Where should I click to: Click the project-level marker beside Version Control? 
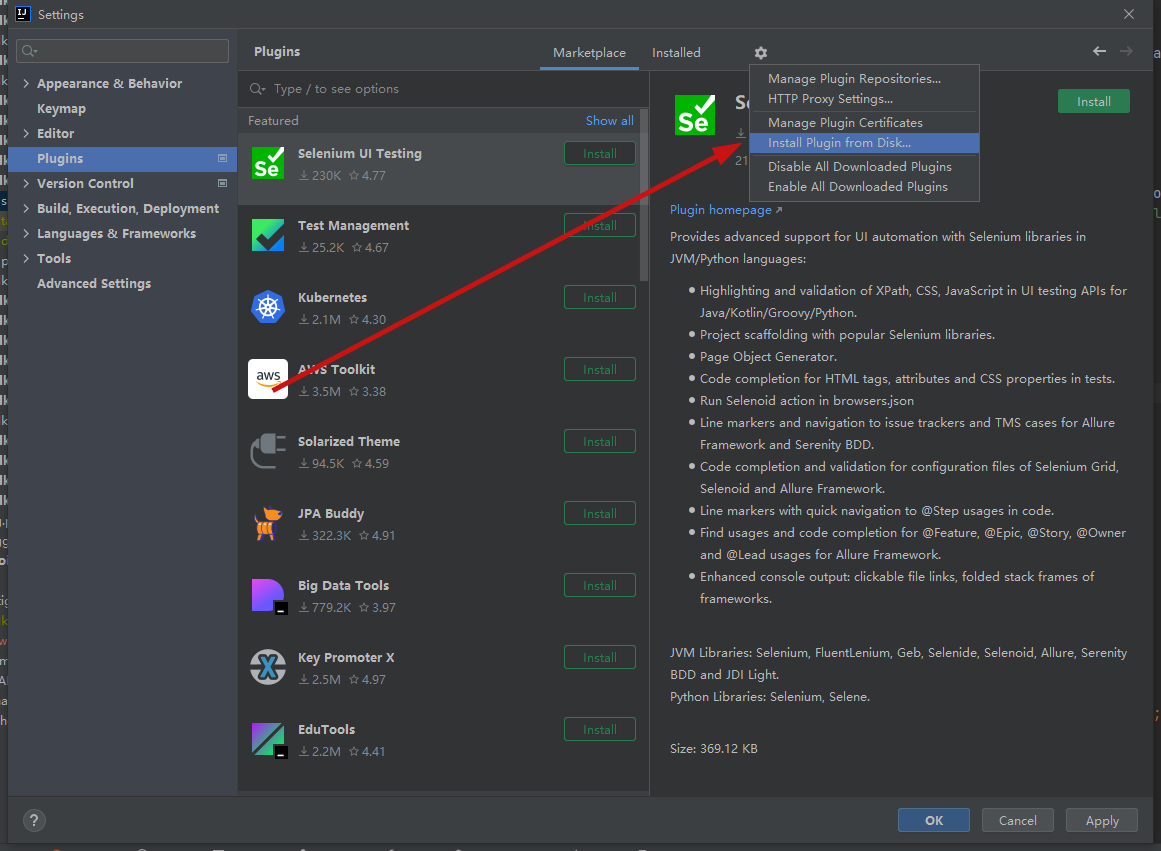point(222,183)
